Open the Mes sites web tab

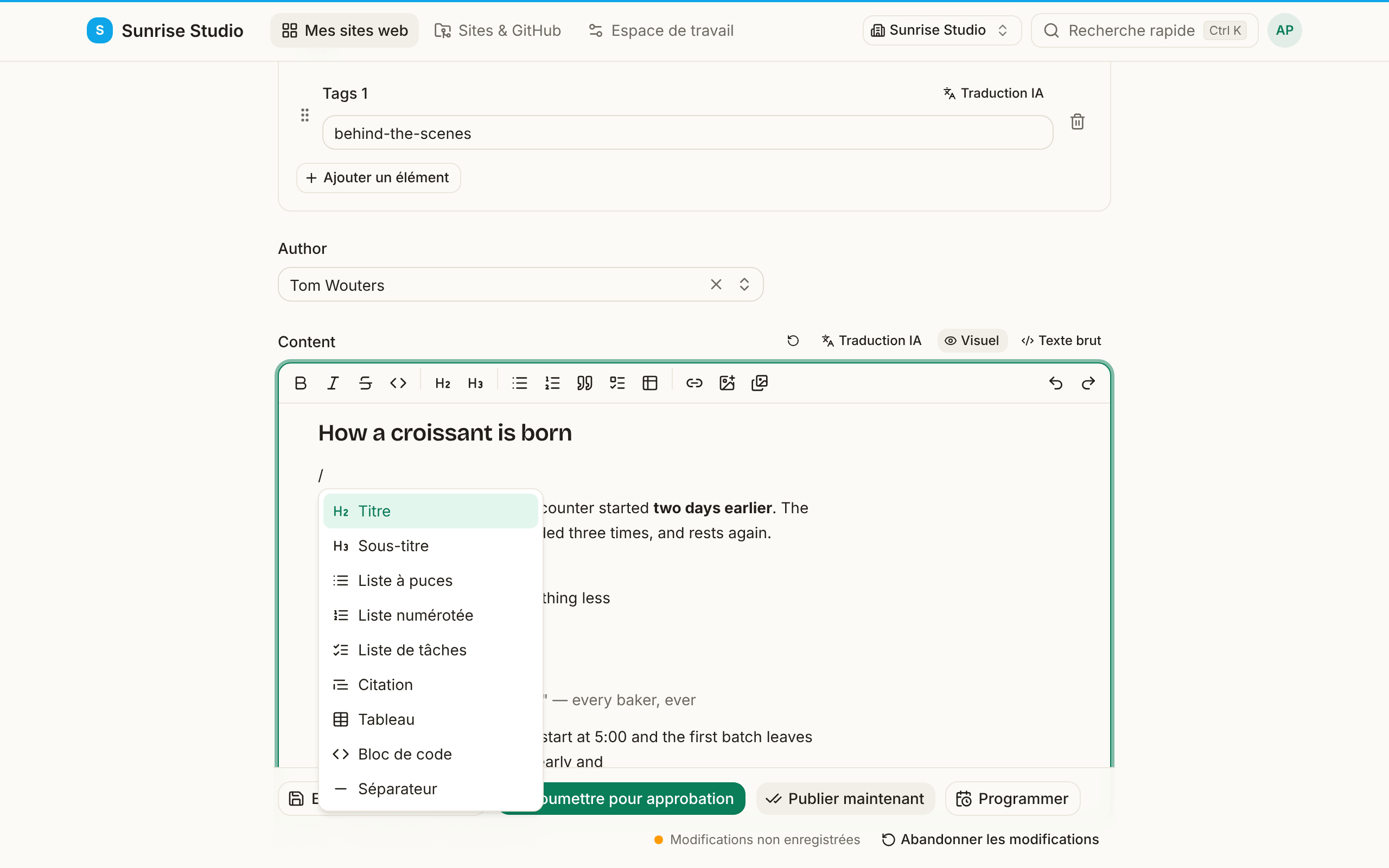tap(345, 30)
